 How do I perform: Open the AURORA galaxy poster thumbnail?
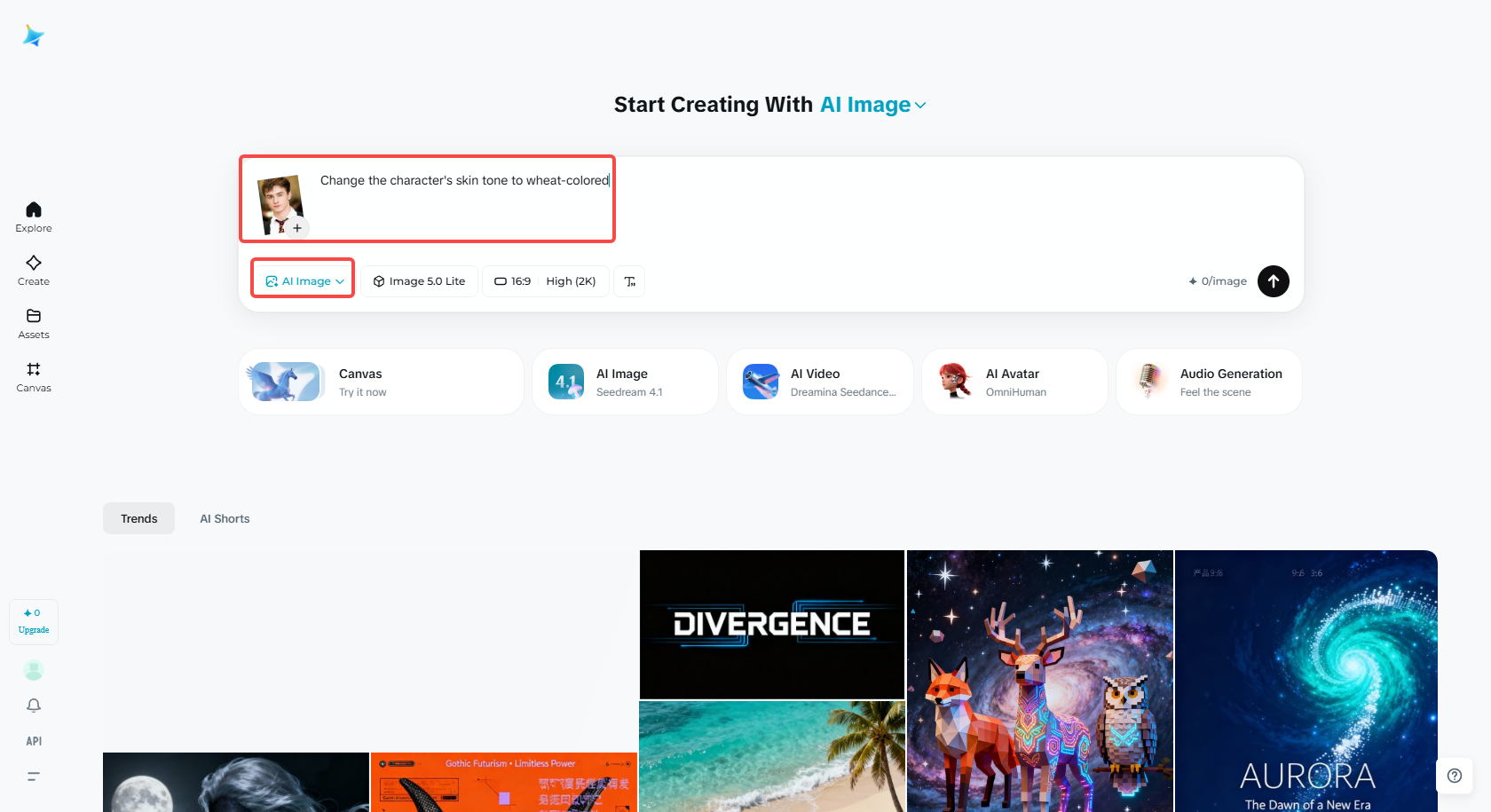(1306, 682)
